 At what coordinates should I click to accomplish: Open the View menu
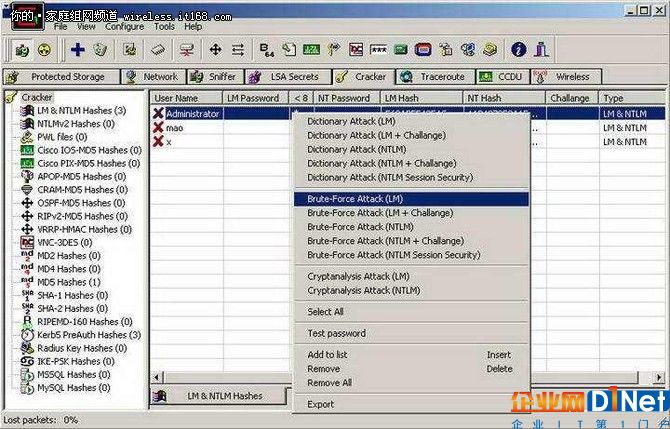[x=86, y=26]
